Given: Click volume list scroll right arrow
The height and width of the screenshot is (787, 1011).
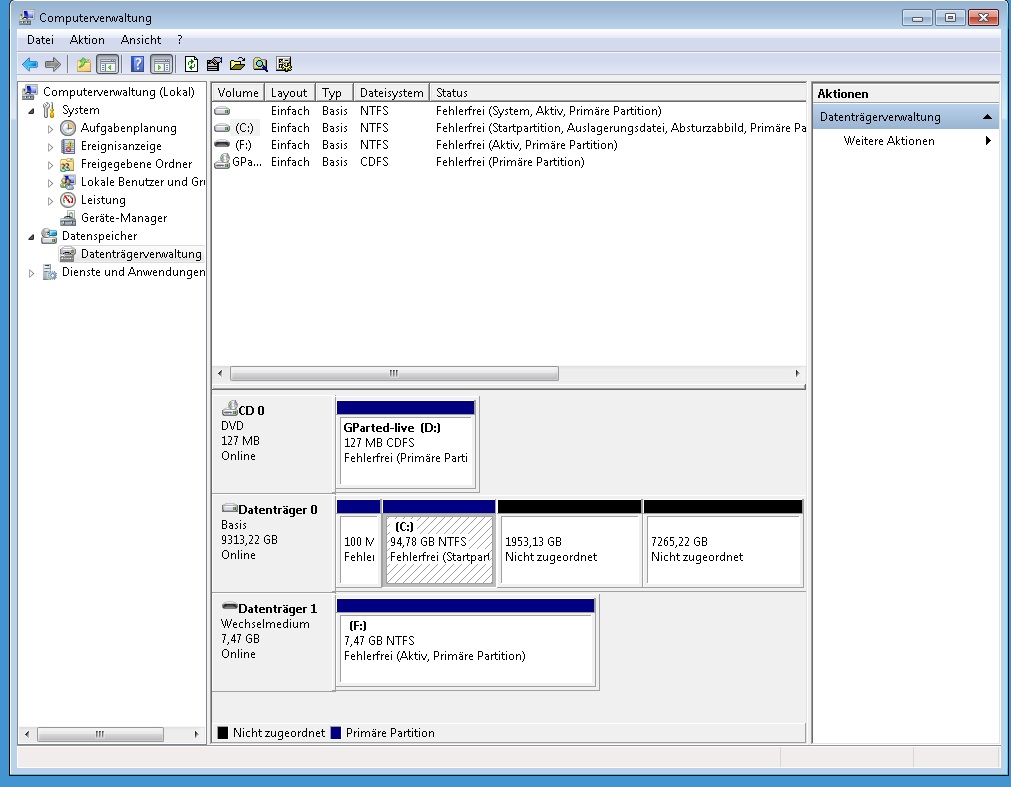Looking at the screenshot, I should coord(798,373).
